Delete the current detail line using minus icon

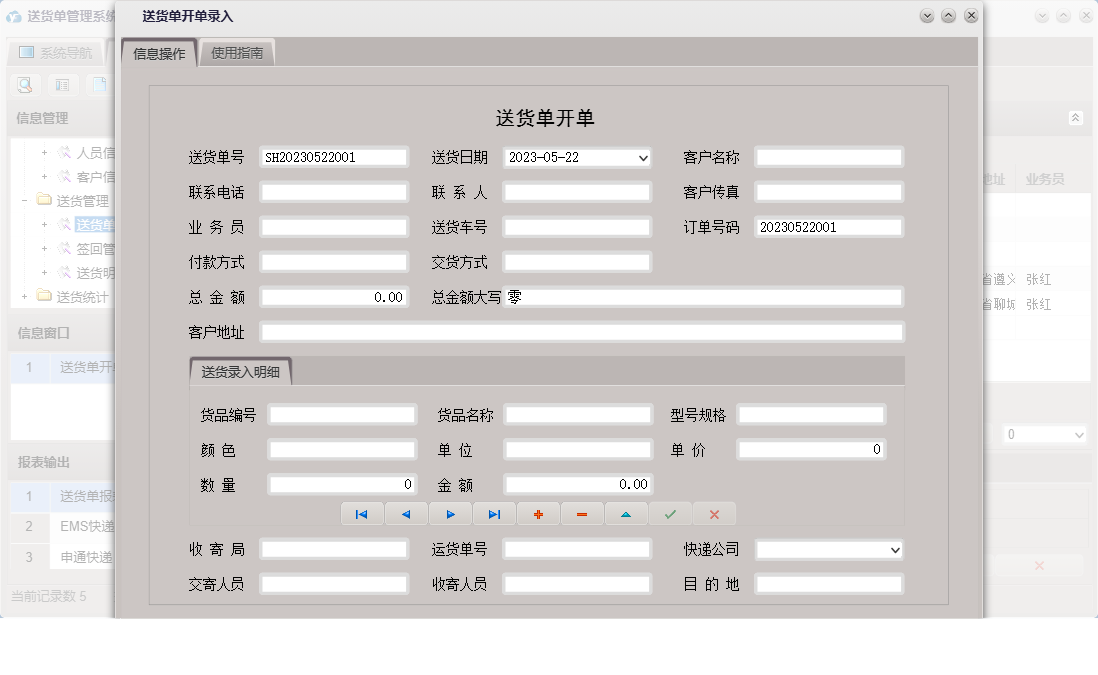click(x=582, y=513)
